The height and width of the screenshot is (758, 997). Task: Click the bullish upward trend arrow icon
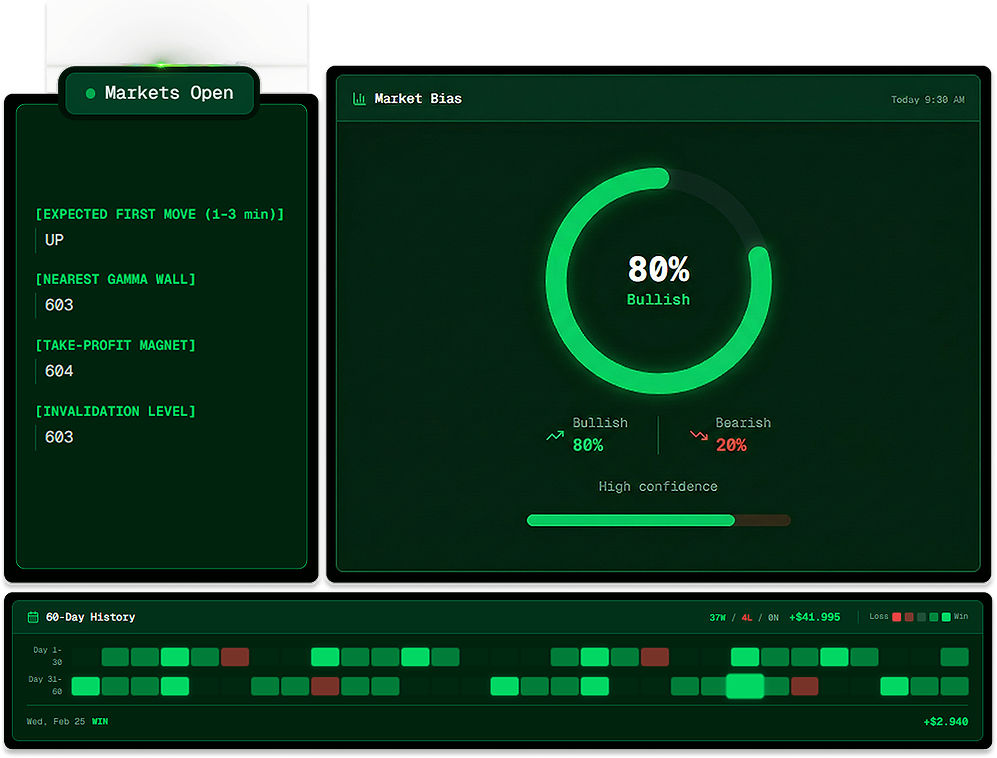(x=555, y=436)
